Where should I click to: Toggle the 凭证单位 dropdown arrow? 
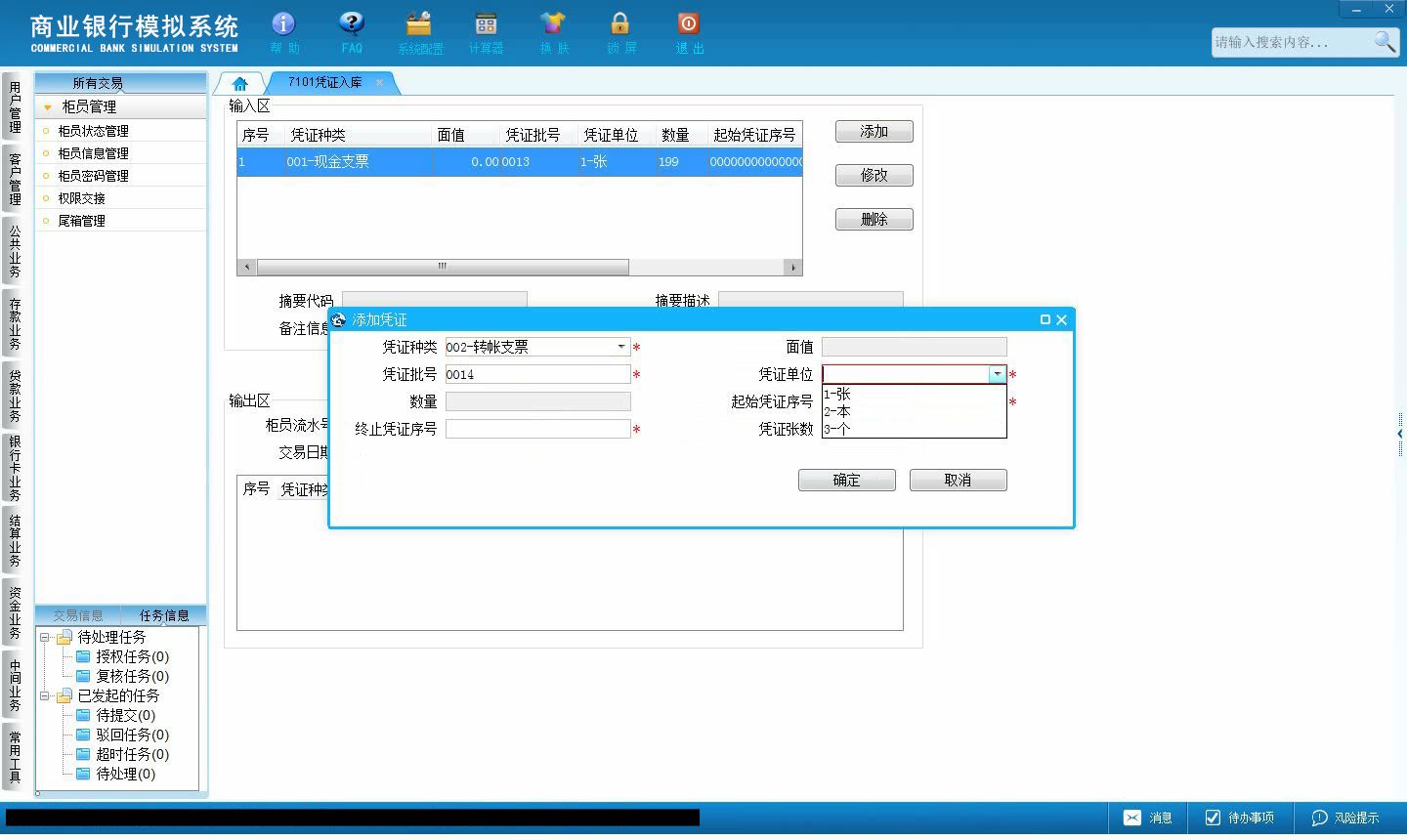click(x=997, y=374)
